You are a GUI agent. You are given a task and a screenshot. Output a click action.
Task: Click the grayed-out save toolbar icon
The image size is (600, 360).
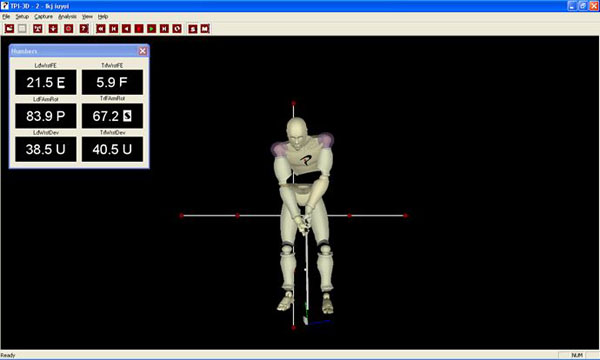pos(22,29)
